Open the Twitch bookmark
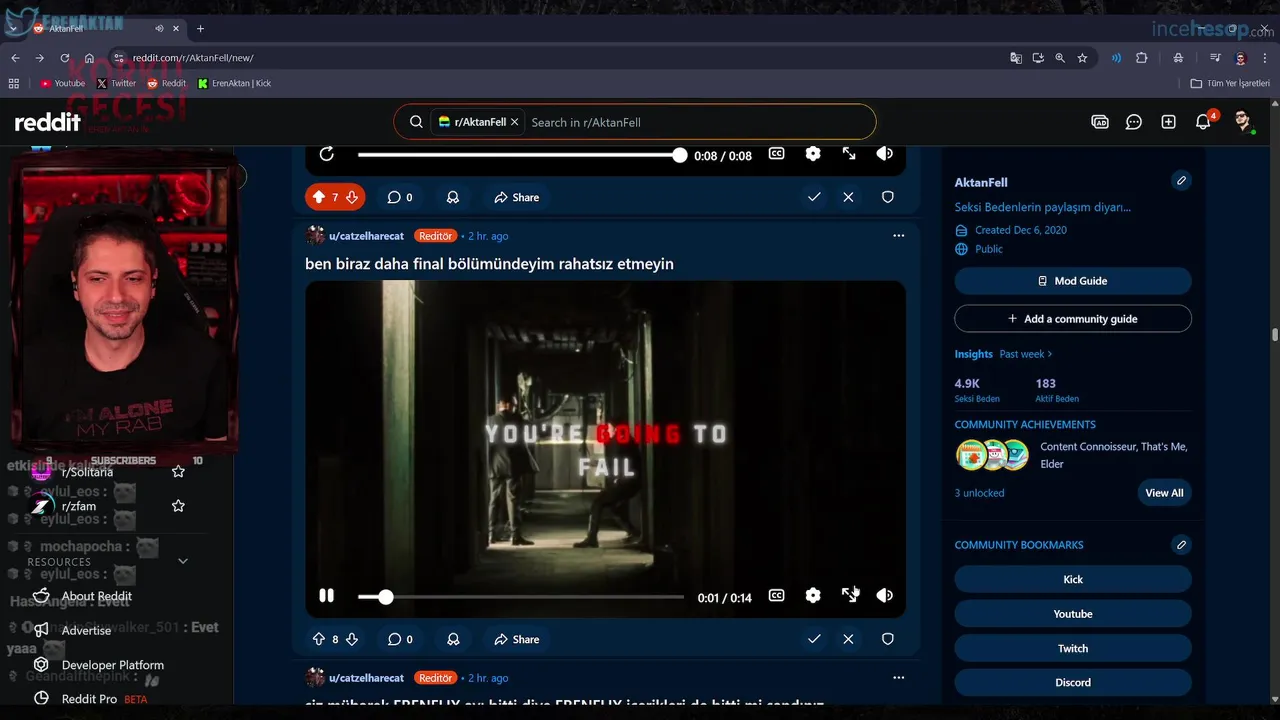The image size is (1280, 720). tap(1073, 648)
